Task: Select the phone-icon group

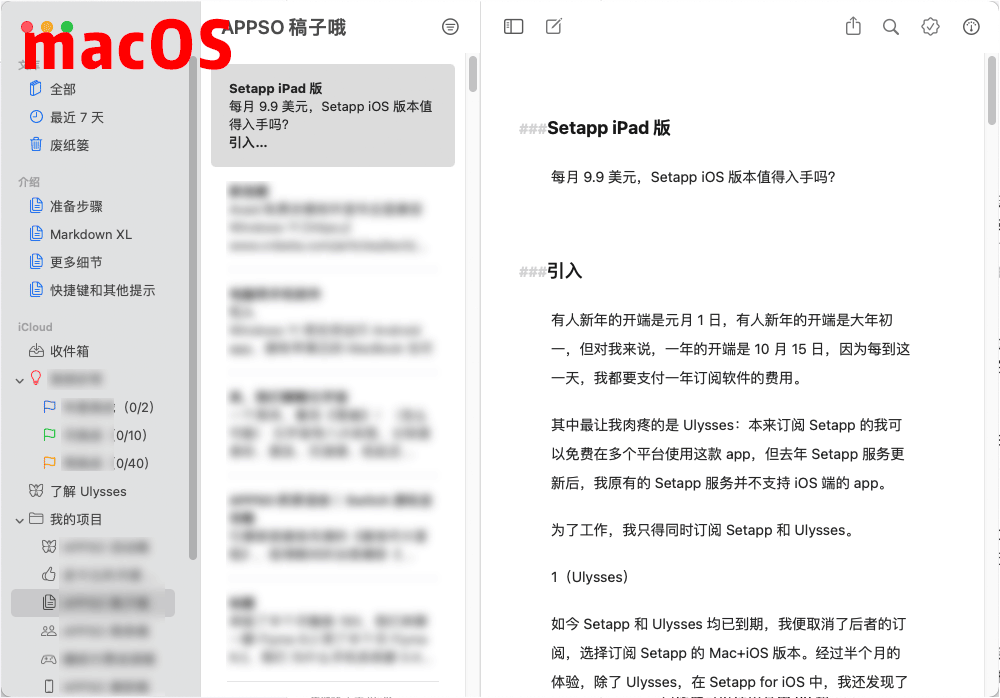Action: click(96, 687)
